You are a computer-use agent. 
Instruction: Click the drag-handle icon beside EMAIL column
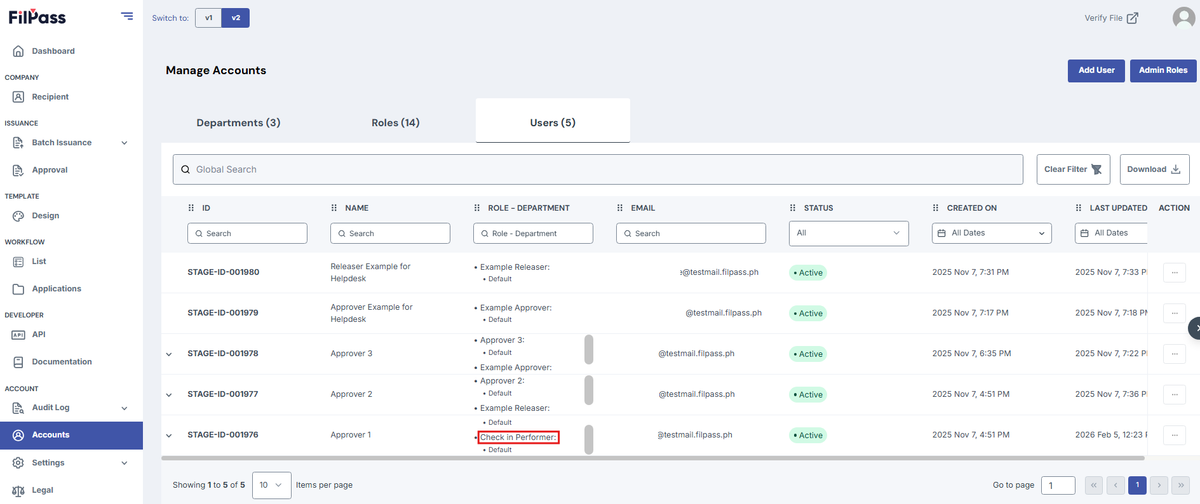click(x=620, y=208)
